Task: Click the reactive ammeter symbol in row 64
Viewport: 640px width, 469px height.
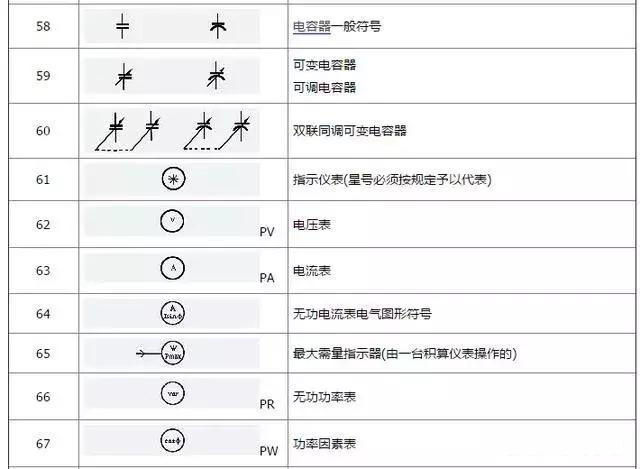Action: tap(172, 312)
